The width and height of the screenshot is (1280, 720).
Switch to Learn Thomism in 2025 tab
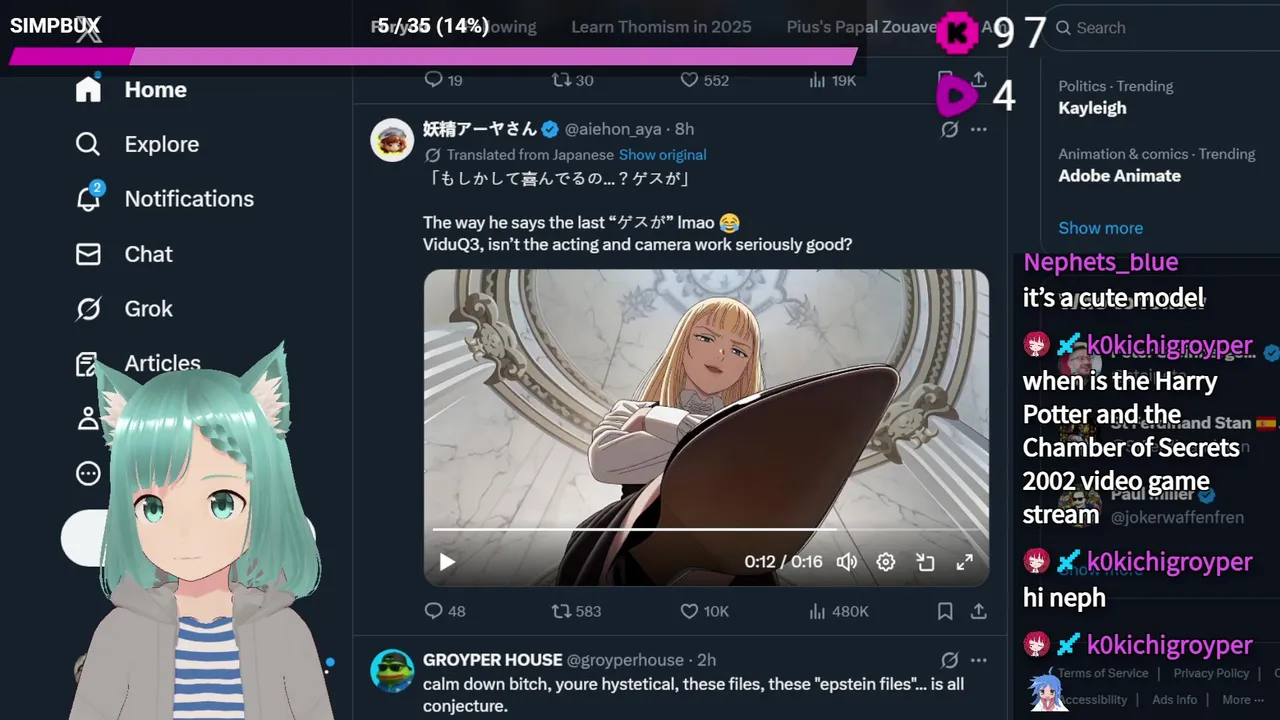[x=661, y=27]
